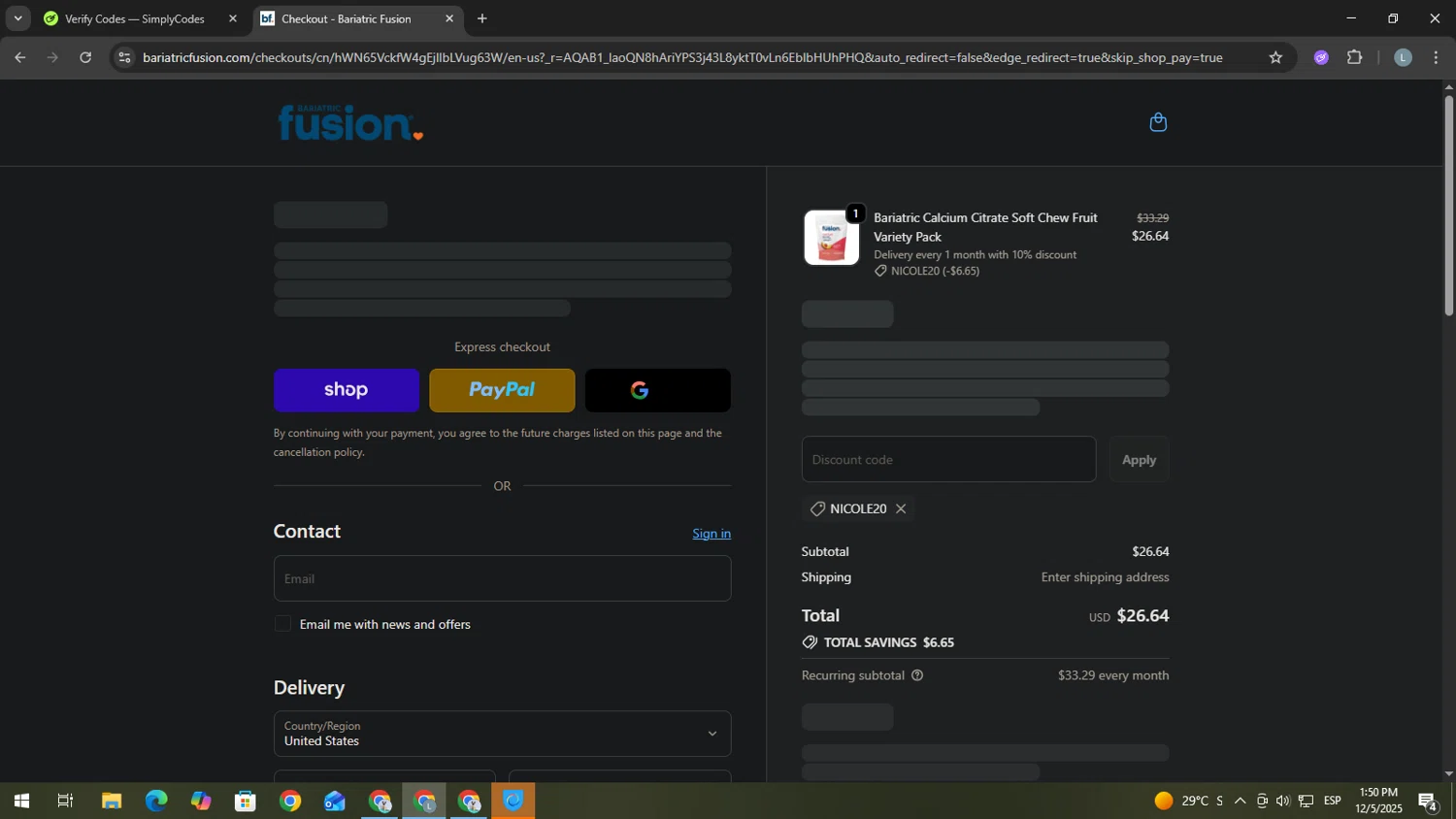Remove the NICOLE20 discount code
This screenshot has height=819, width=1456.
point(901,508)
